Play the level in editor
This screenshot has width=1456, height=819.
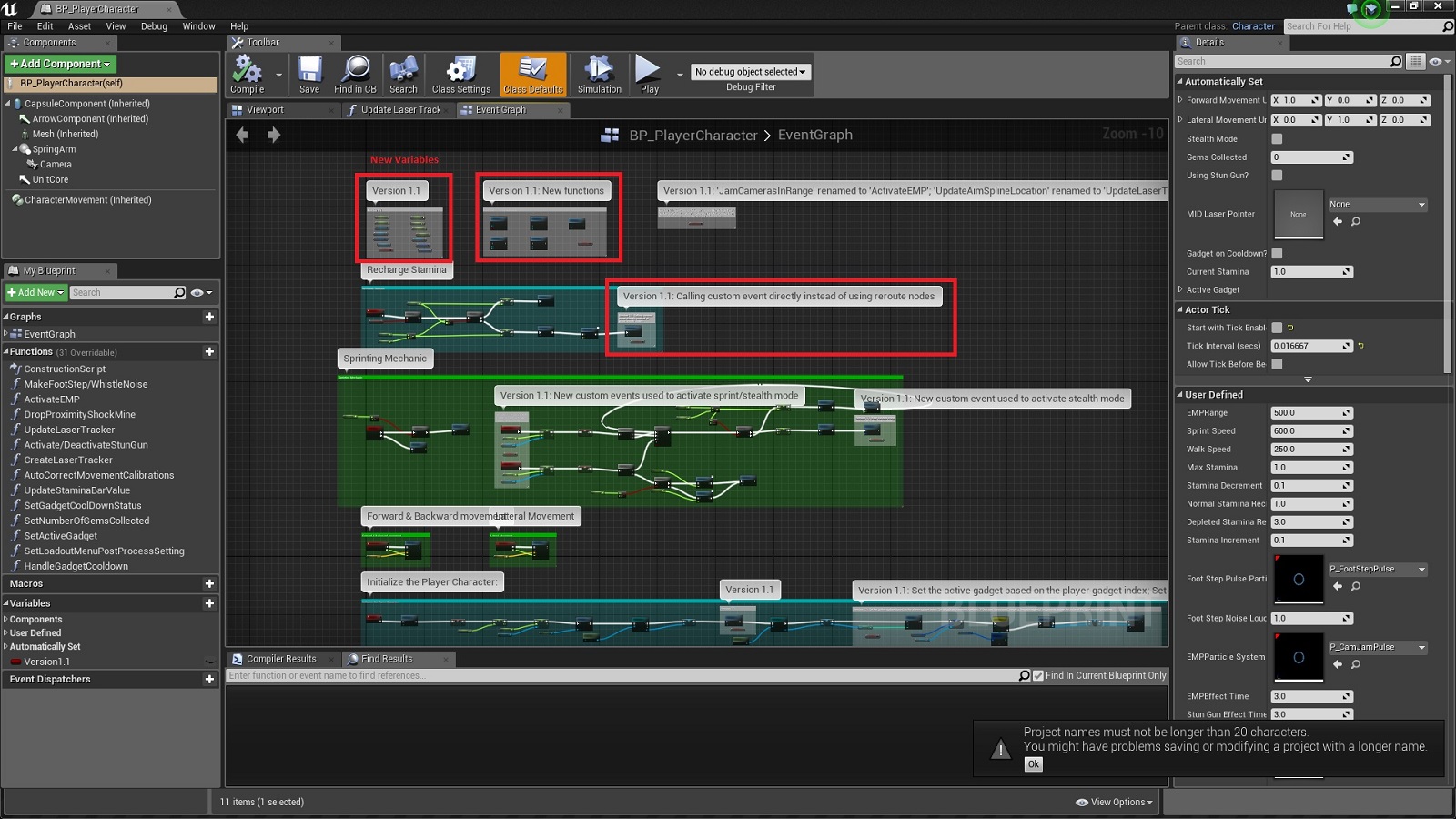point(649,74)
